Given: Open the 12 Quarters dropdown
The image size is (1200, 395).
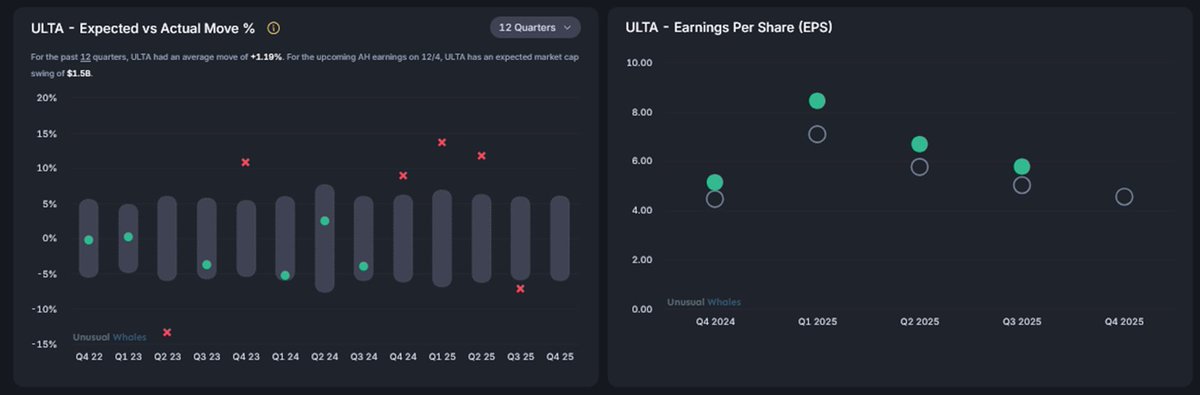Looking at the screenshot, I should (535, 27).
